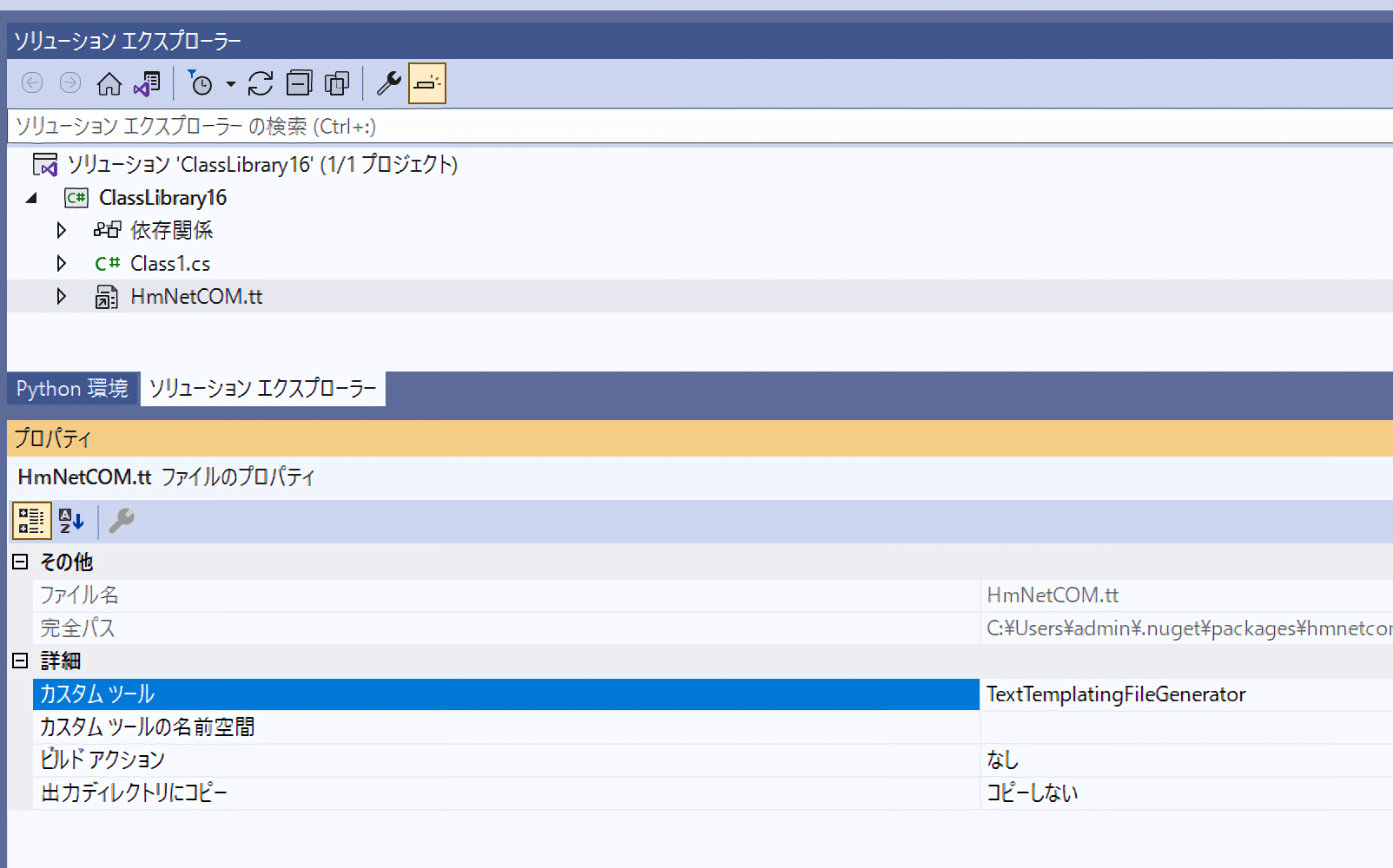Select Class1.cs in the solution tree
1393x868 pixels.
(x=170, y=264)
